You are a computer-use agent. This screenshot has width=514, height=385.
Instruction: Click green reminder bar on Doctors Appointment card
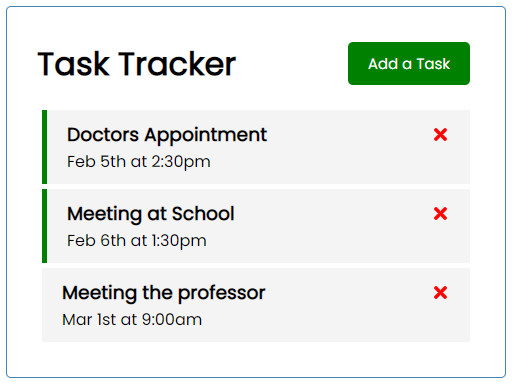coord(44,147)
